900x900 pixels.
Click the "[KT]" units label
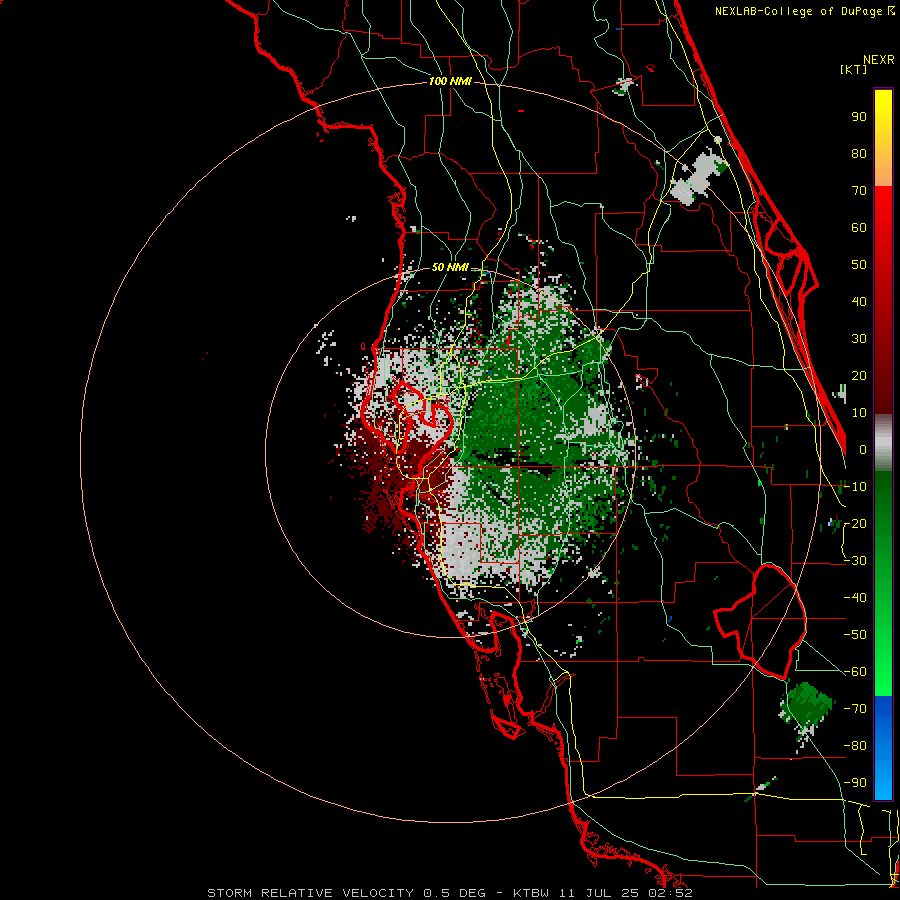pyautogui.click(x=853, y=69)
